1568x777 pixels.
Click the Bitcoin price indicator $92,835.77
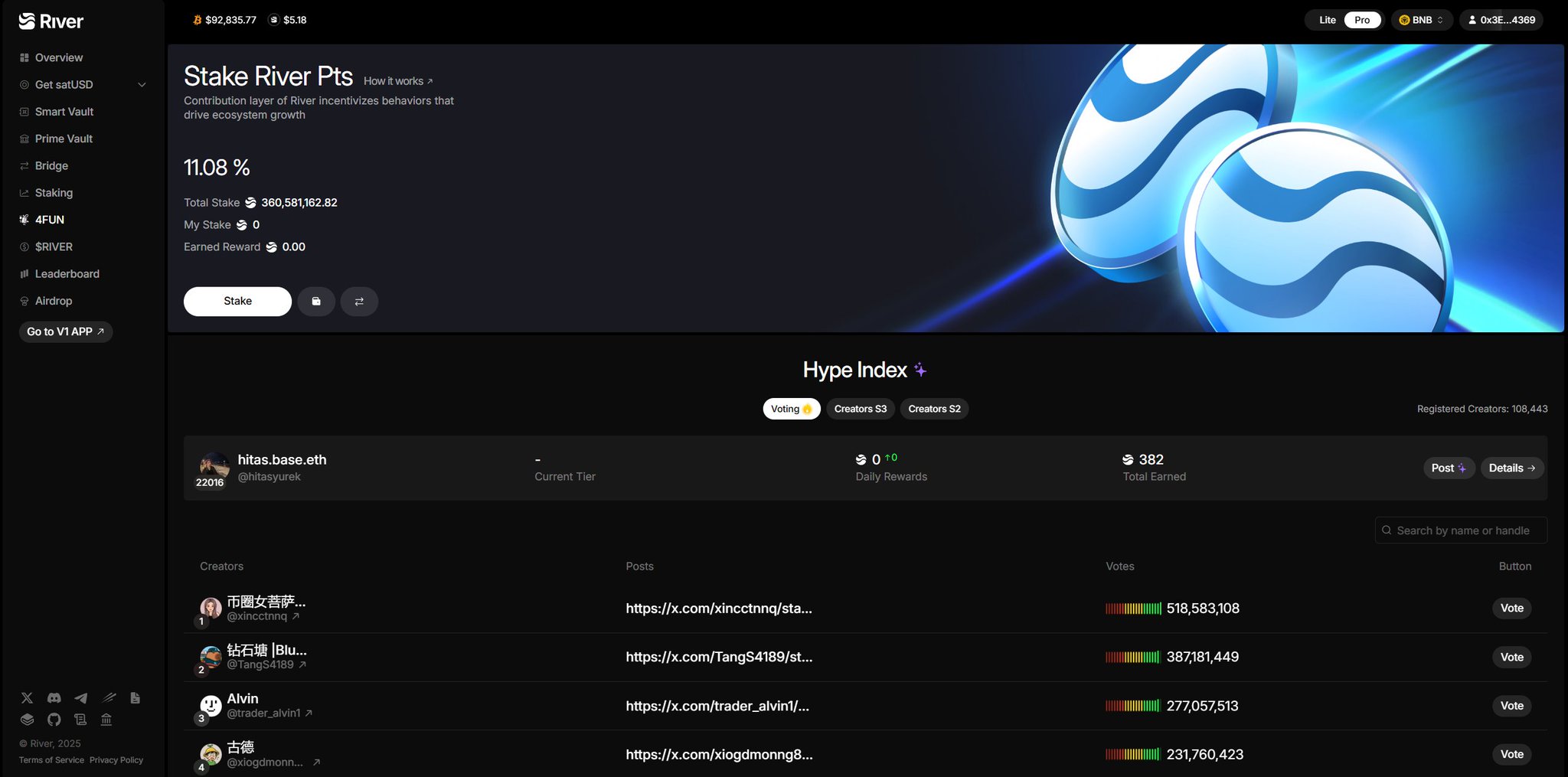click(x=225, y=20)
